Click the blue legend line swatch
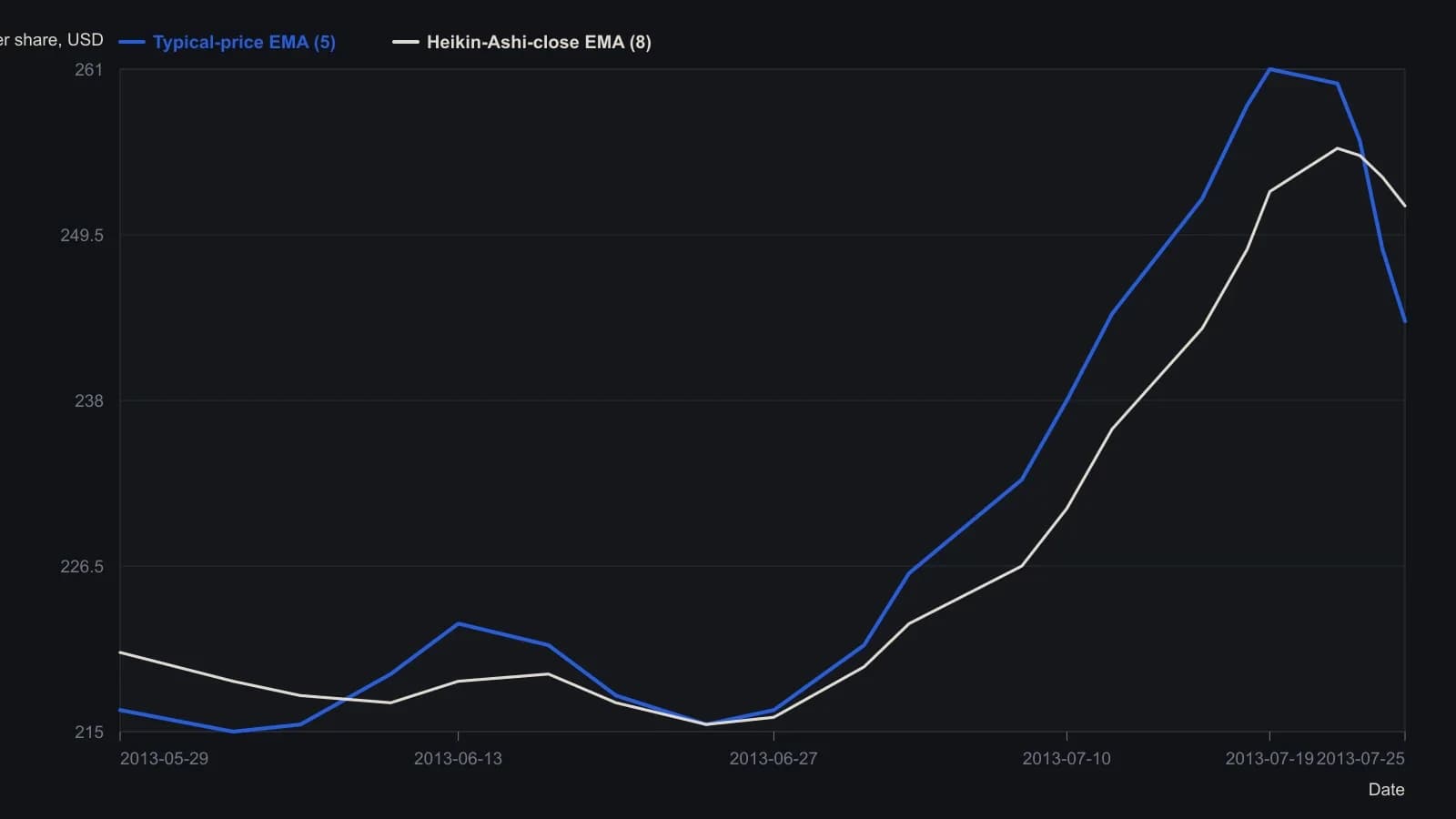Screen dimensions: 1456x819 click(132, 42)
